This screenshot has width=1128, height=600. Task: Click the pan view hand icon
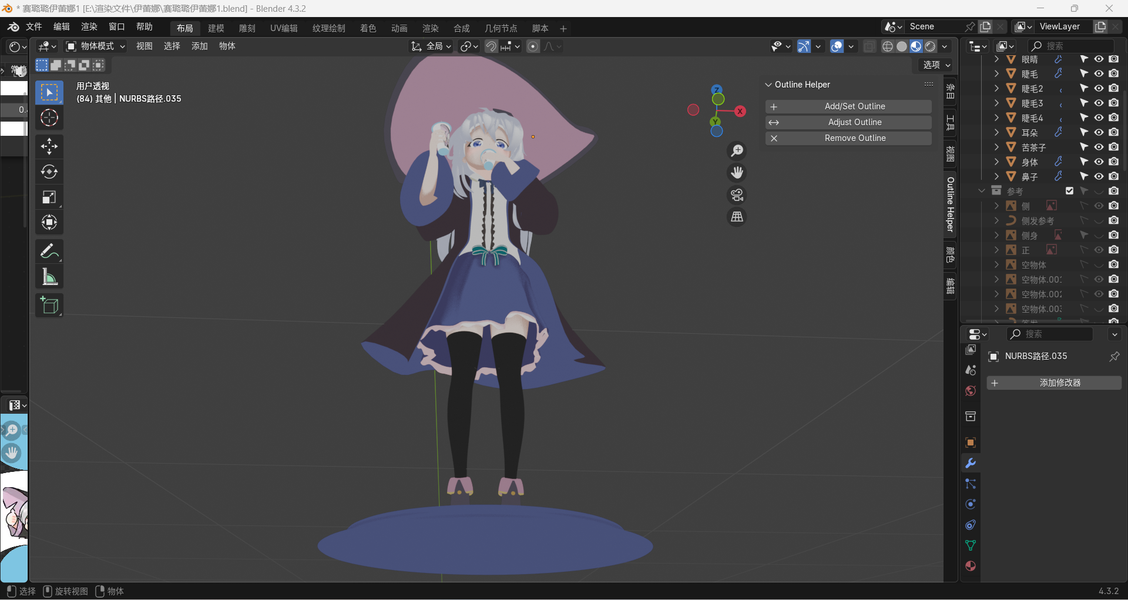point(737,173)
